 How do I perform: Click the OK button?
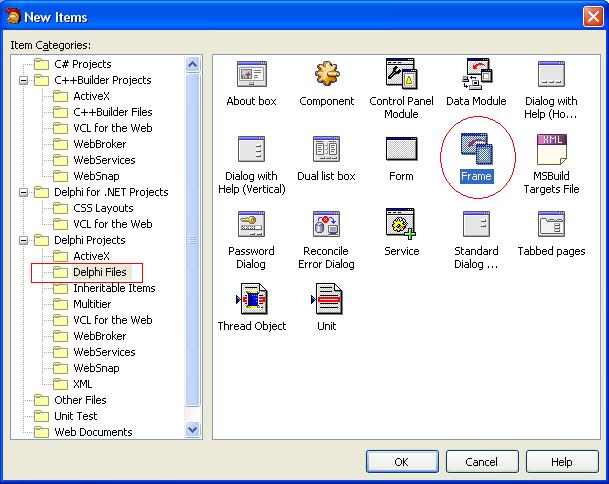[x=401, y=462]
